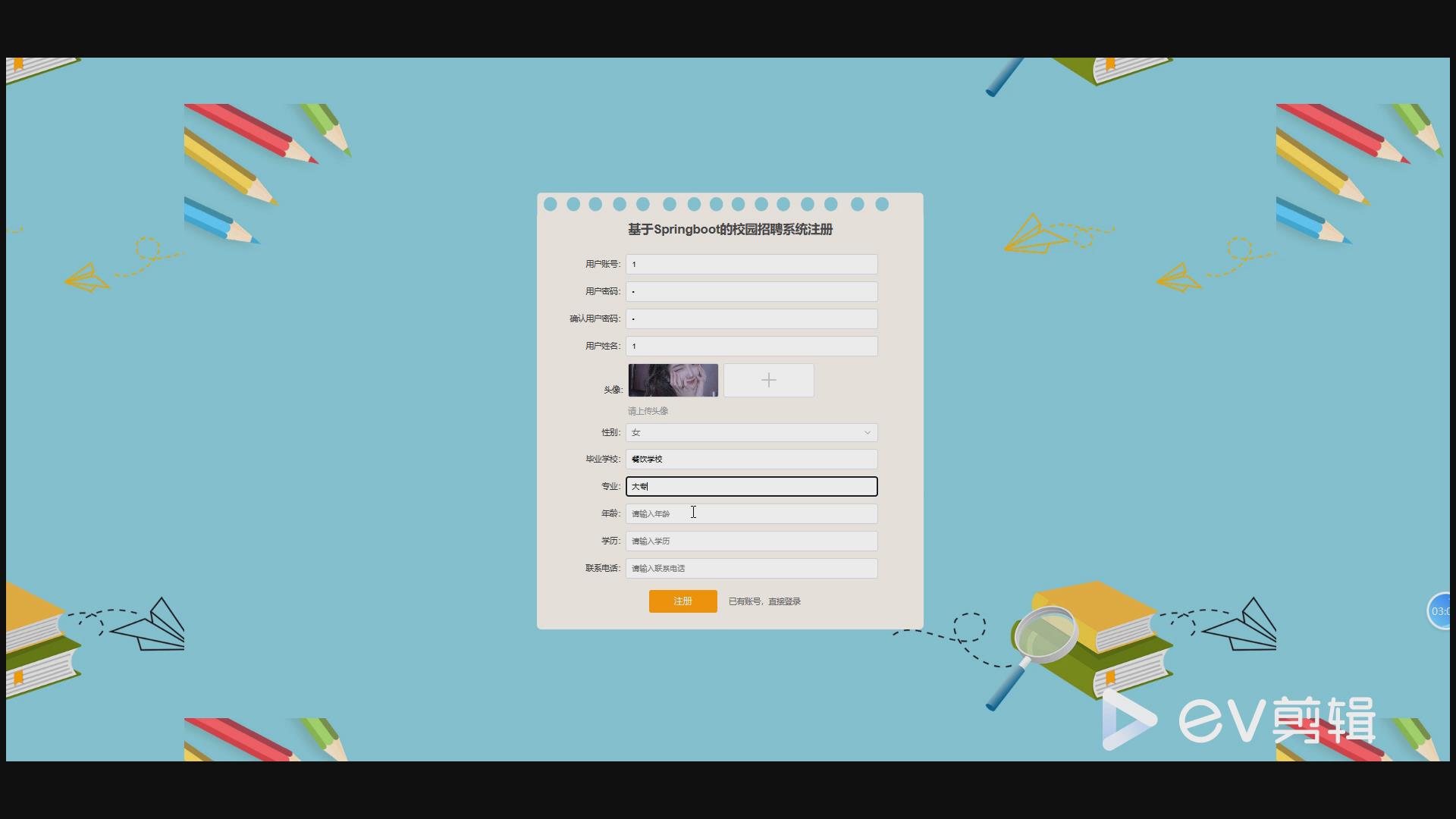The height and width of the screenshot is (819, 1456).
Task: Select the 联系电话 phone number field
Action: pos(751,568)
